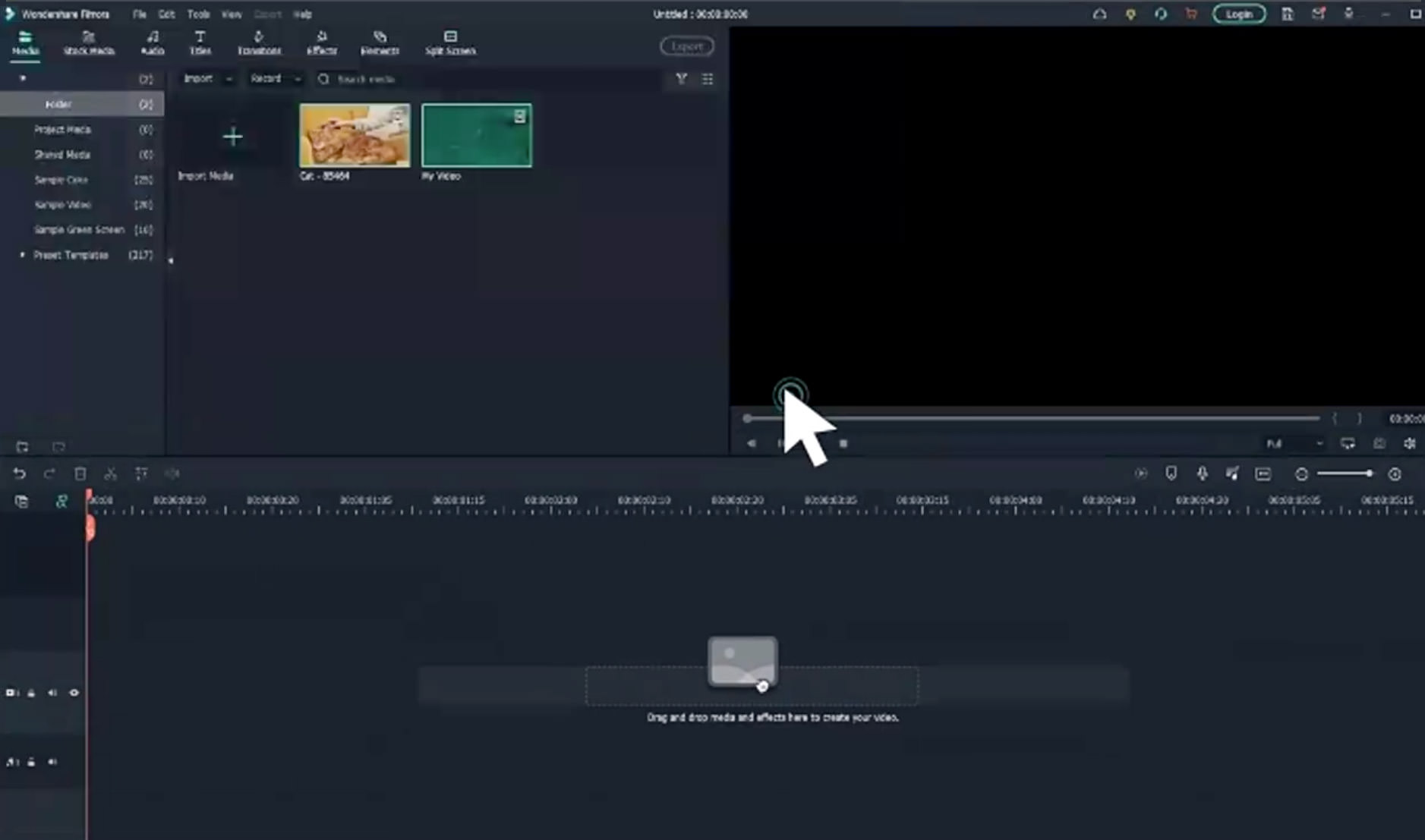This screenshot has height=840, width=1425.
Task: Open the Split Screen tab
Action: pyautogui.click(x=450, y=42)
